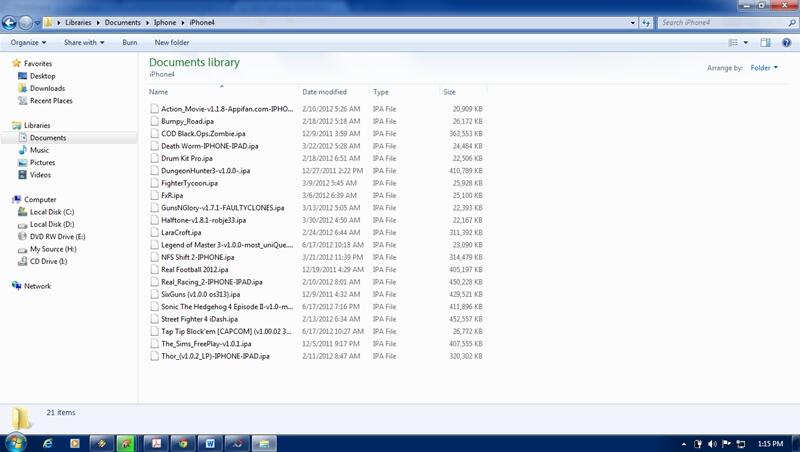Select the FighterTycoon.ipa file

coord(189,183)
